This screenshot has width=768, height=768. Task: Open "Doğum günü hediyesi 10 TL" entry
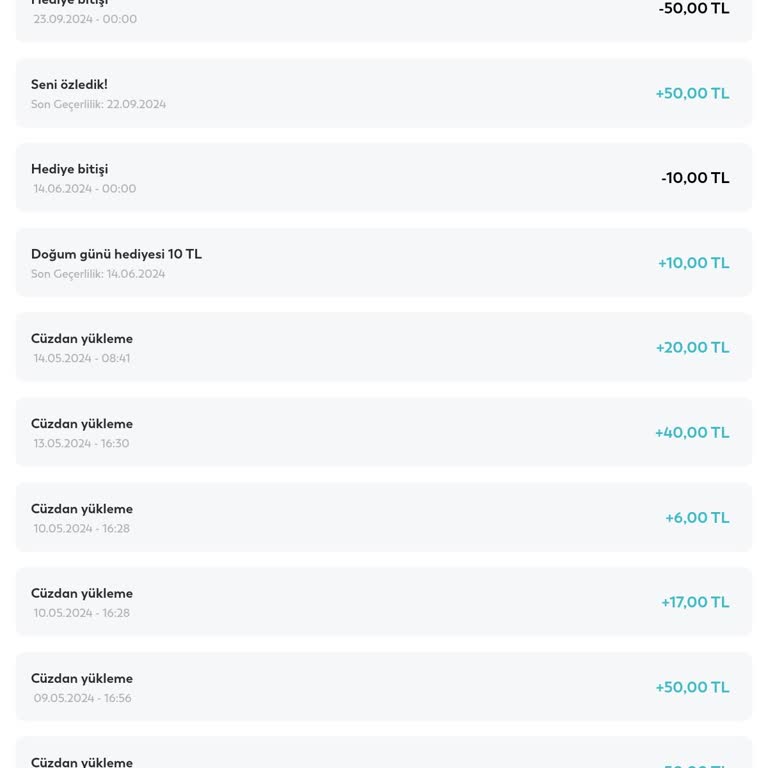click(x=383, y=263)
